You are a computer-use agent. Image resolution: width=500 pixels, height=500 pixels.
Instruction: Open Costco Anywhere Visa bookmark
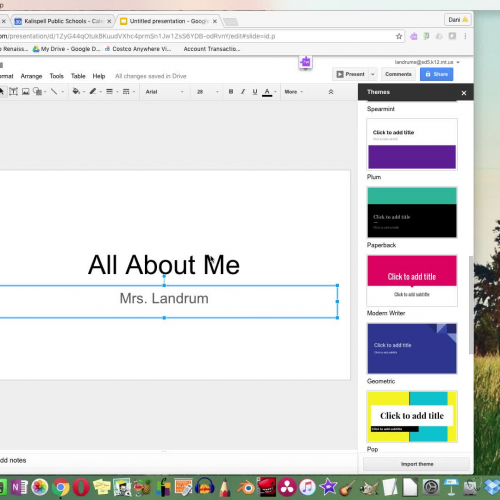(137, 49)
